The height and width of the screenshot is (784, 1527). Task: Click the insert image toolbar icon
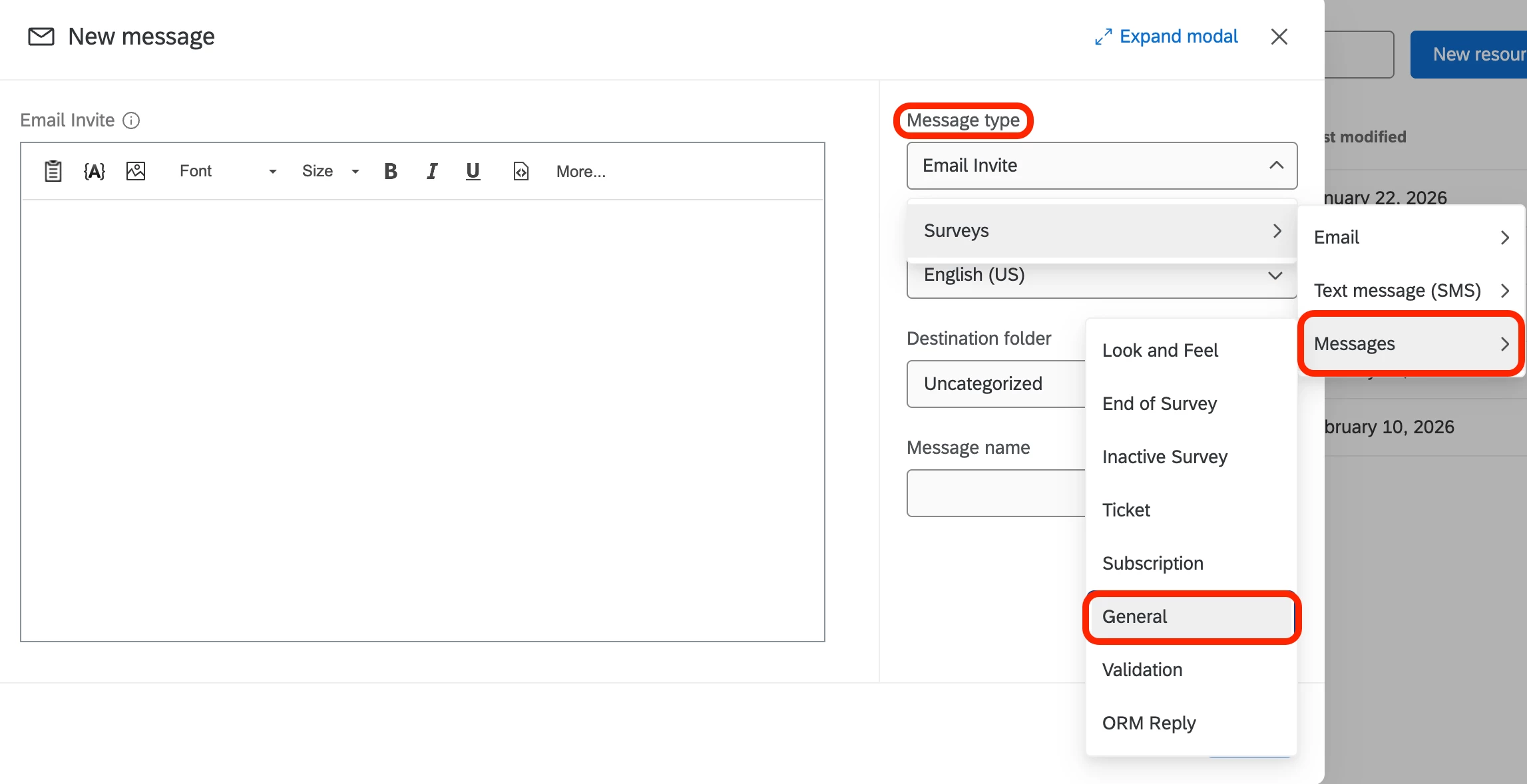pyautogui.click(x=136, y=171)
